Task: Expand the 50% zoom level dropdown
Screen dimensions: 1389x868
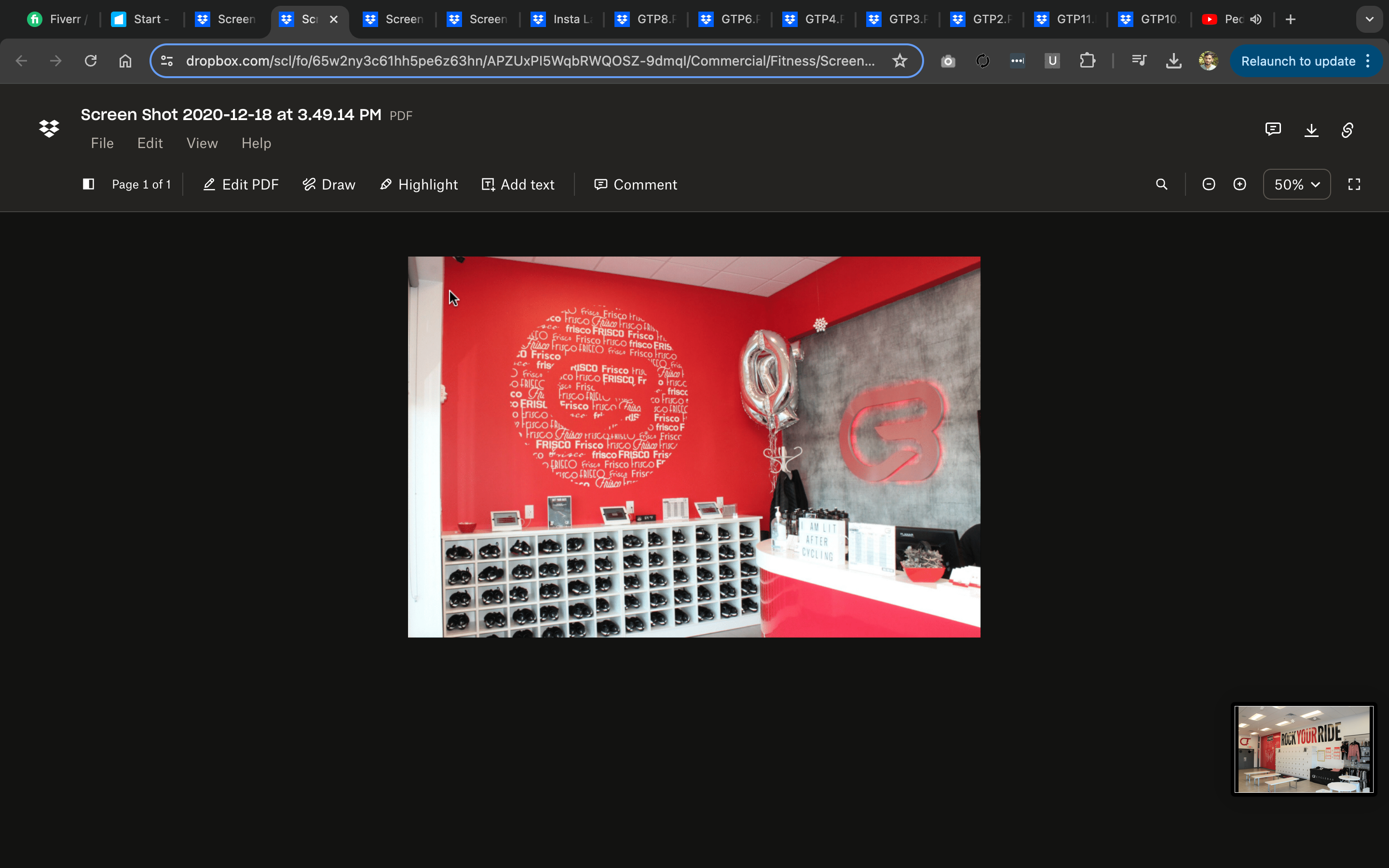Action: (1296, 184)
